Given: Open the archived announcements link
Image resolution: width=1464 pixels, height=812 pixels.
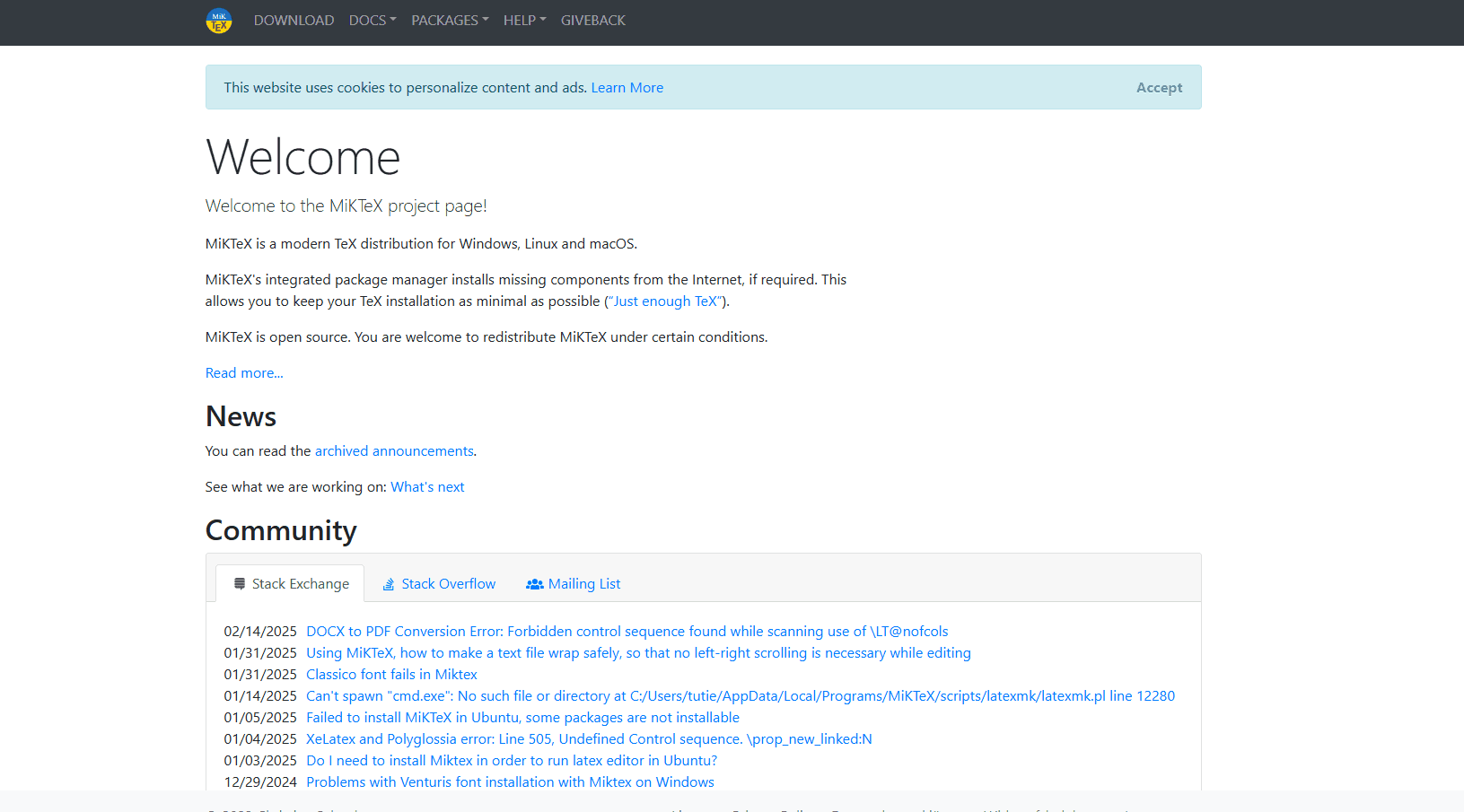Looking at the screenshot, I should pyautogui.click(x=394, y=451).
